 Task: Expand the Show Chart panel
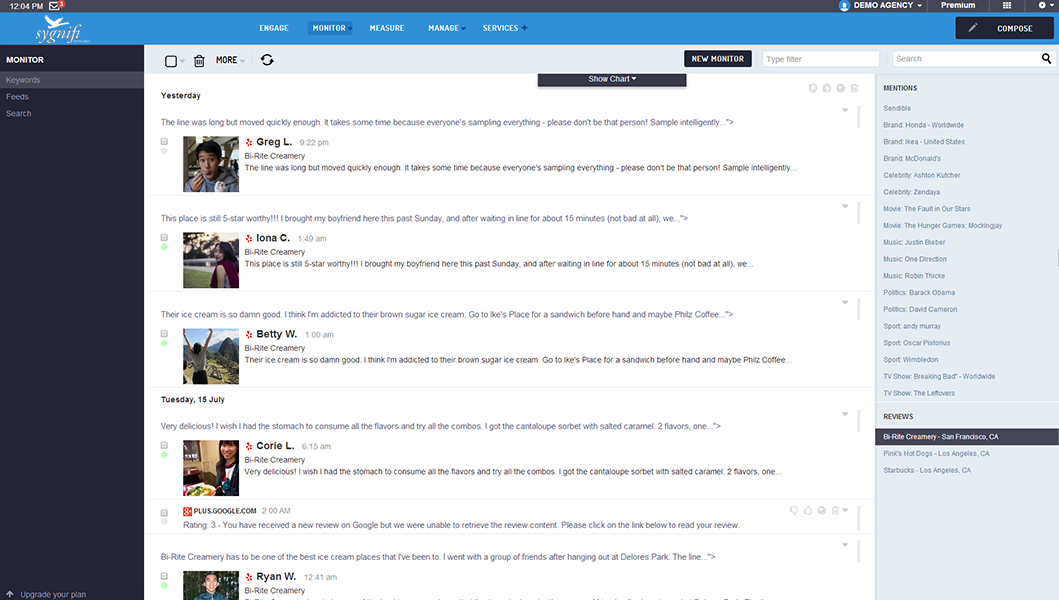coord(612,79)
